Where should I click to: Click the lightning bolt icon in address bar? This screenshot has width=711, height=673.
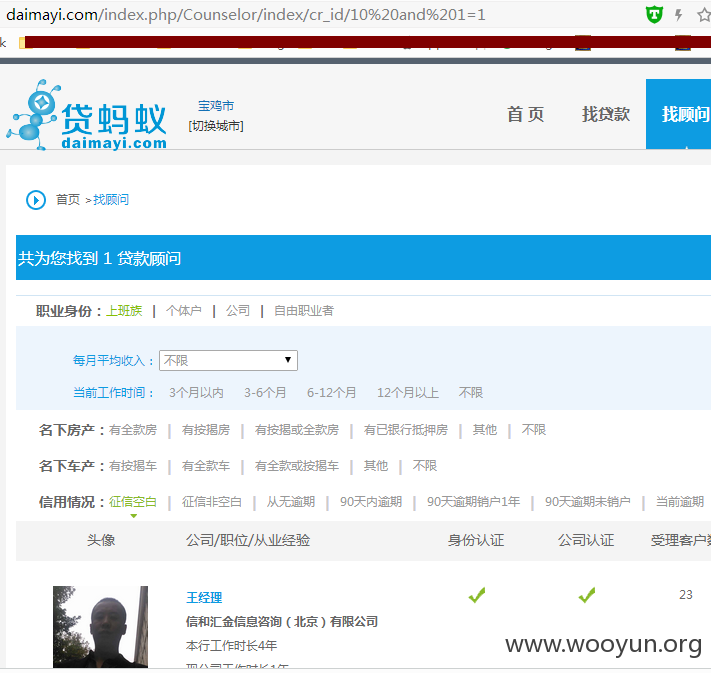678,15
